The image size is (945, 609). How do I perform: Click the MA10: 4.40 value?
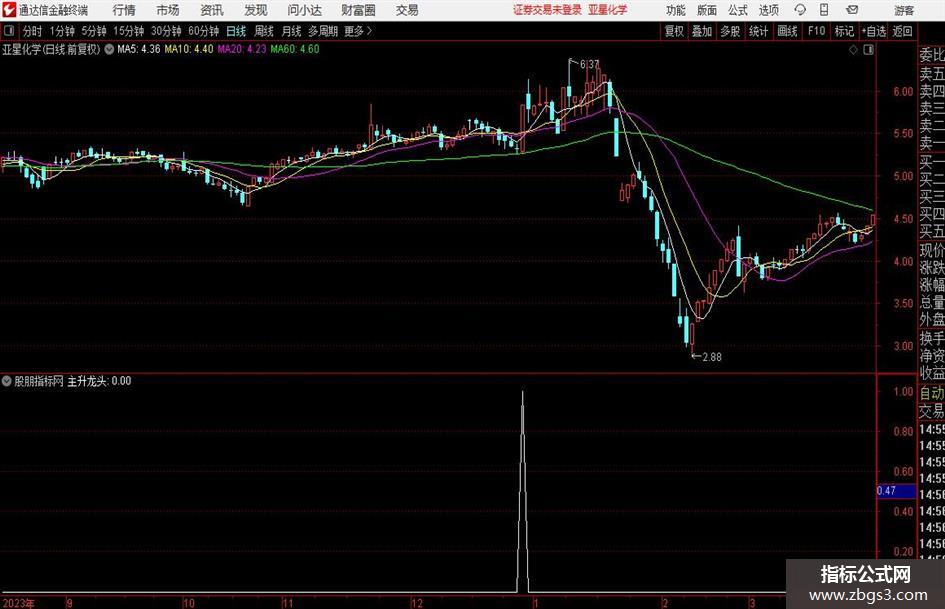click(189, 49)
